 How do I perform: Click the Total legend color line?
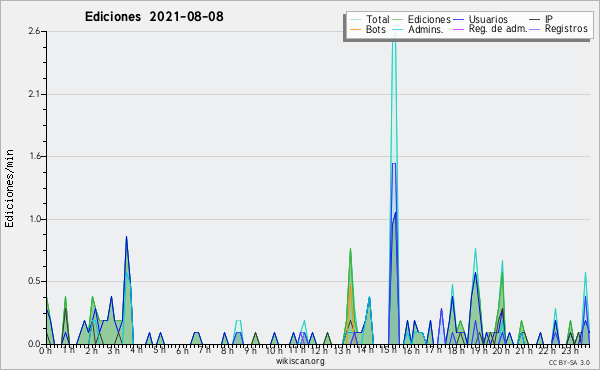356,20
